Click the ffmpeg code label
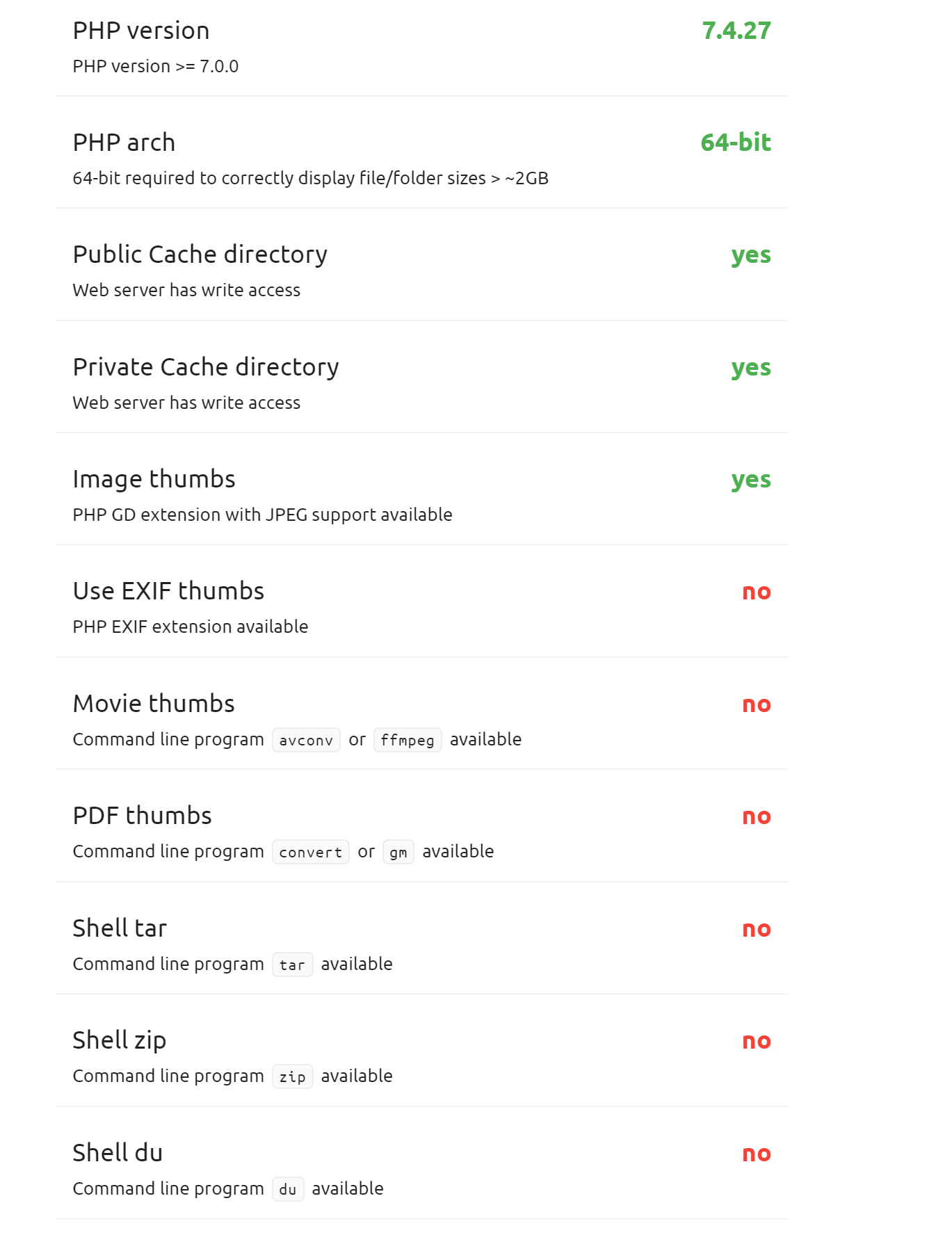The height and width of the screenshot is (1251, 952). 408,740
